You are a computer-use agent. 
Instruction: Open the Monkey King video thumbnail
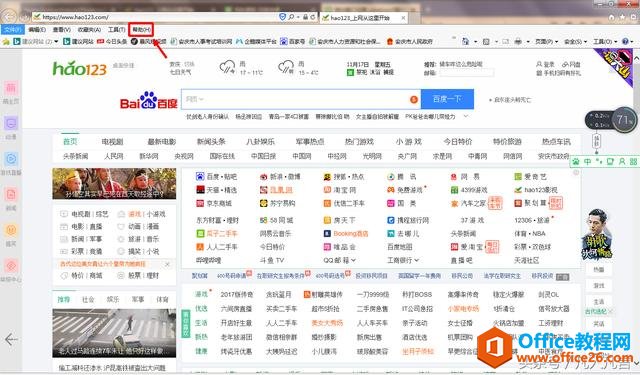(x=114, y=184)
